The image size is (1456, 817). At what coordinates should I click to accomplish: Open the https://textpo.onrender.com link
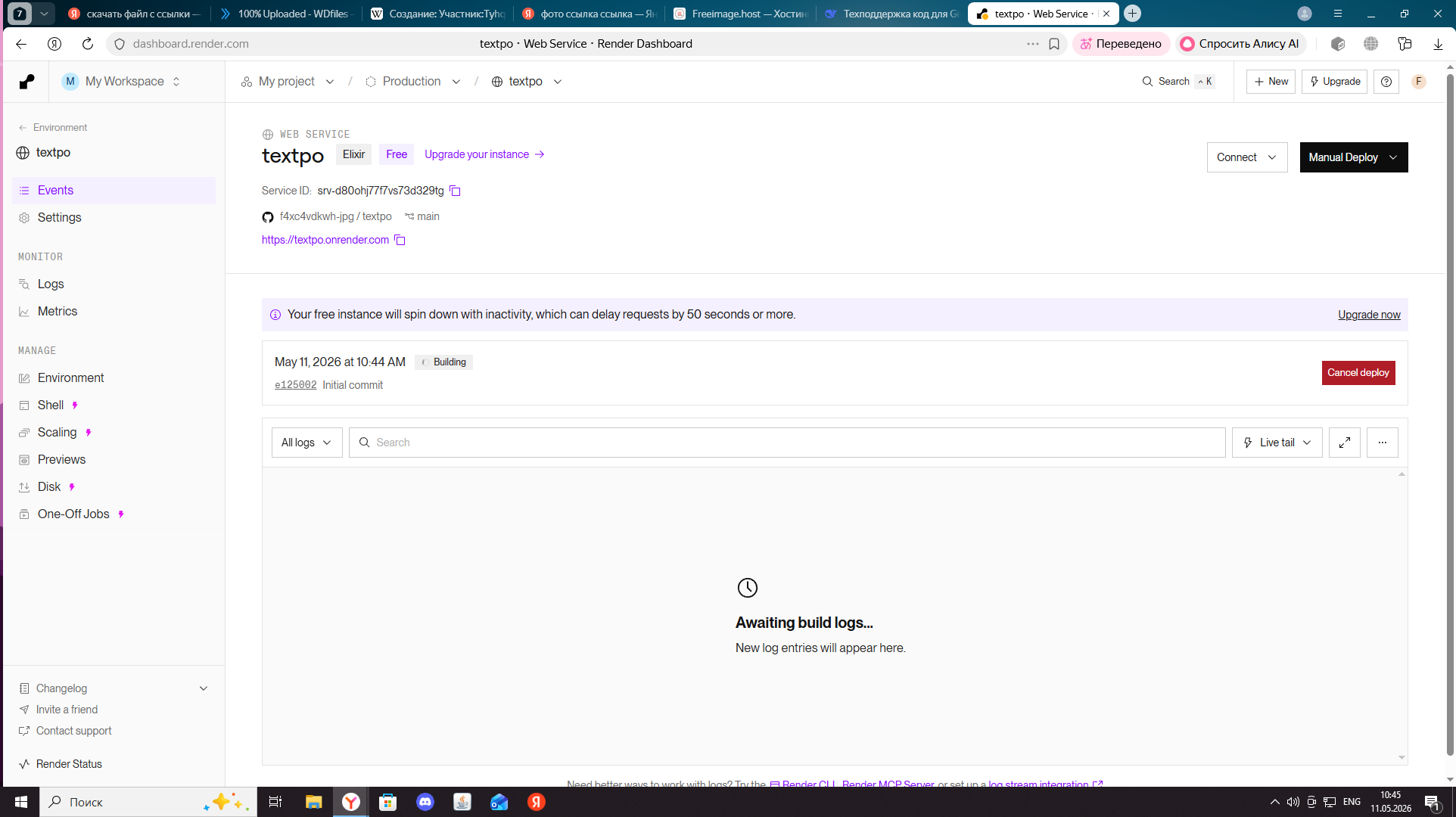pos(325,240)
